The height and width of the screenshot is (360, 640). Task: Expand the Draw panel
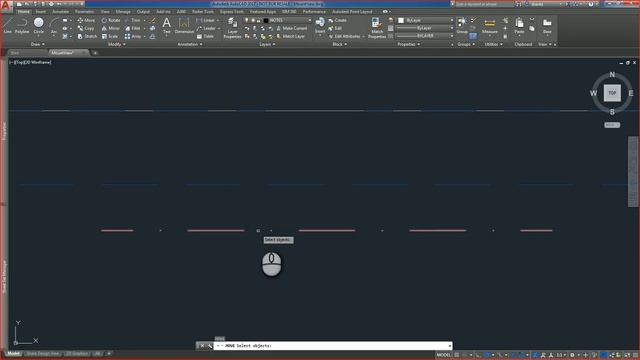[x=38, y=44]
